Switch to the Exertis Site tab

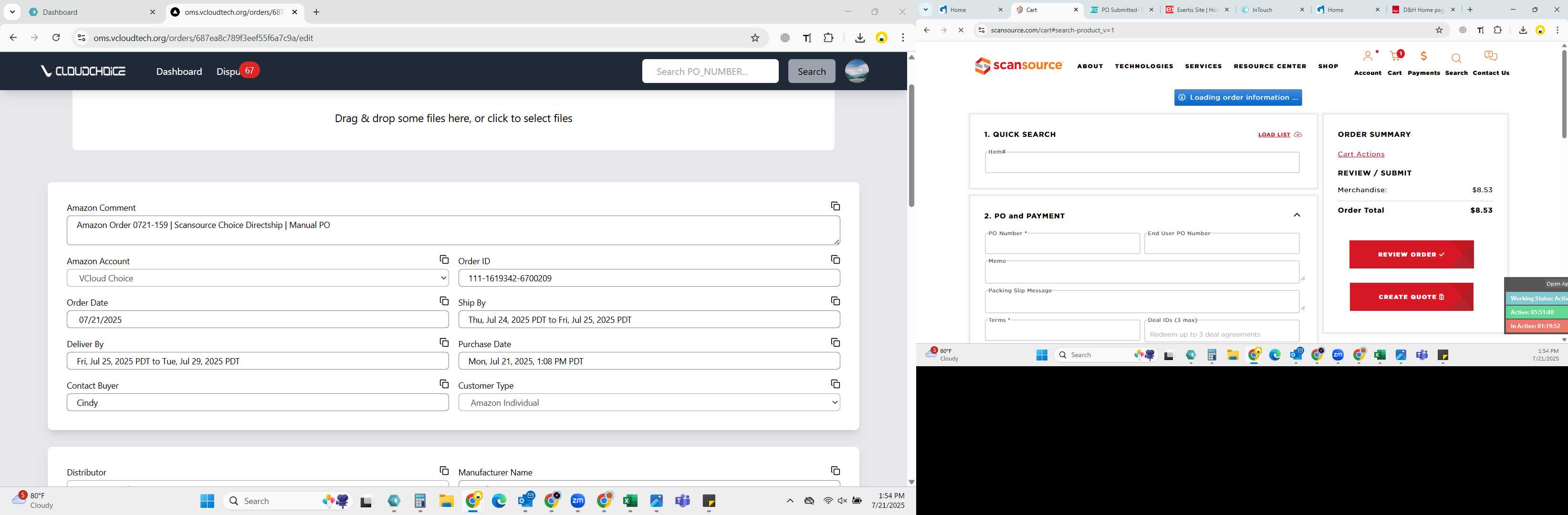1197,10
